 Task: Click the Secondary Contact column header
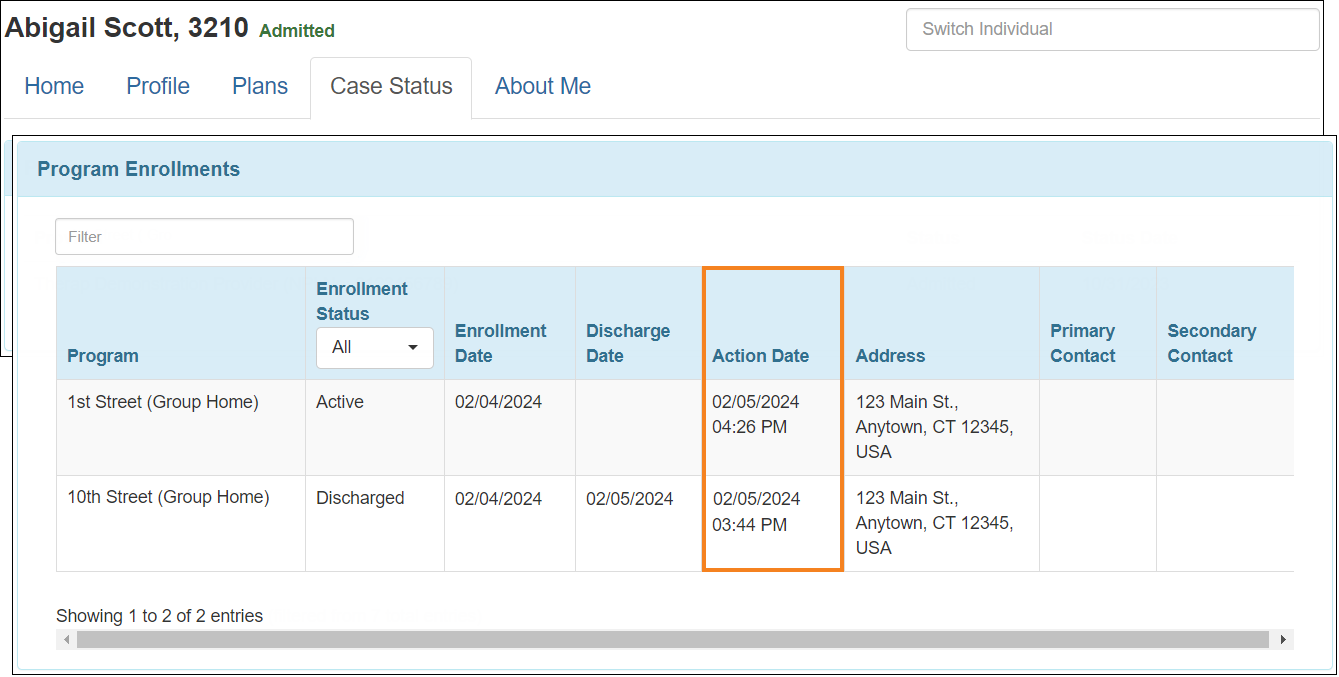(x=1211, y=343)
